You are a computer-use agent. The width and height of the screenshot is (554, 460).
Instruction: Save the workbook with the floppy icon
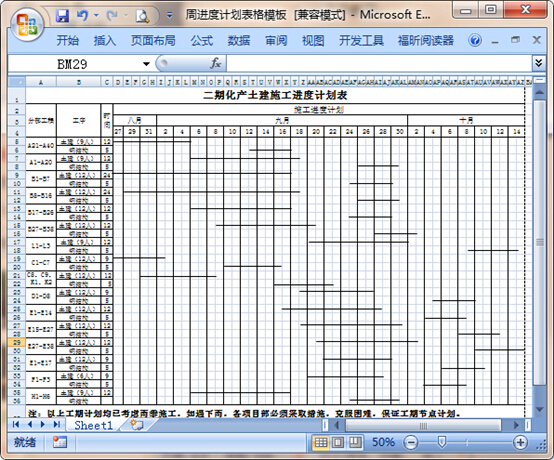tap(62, 15)
